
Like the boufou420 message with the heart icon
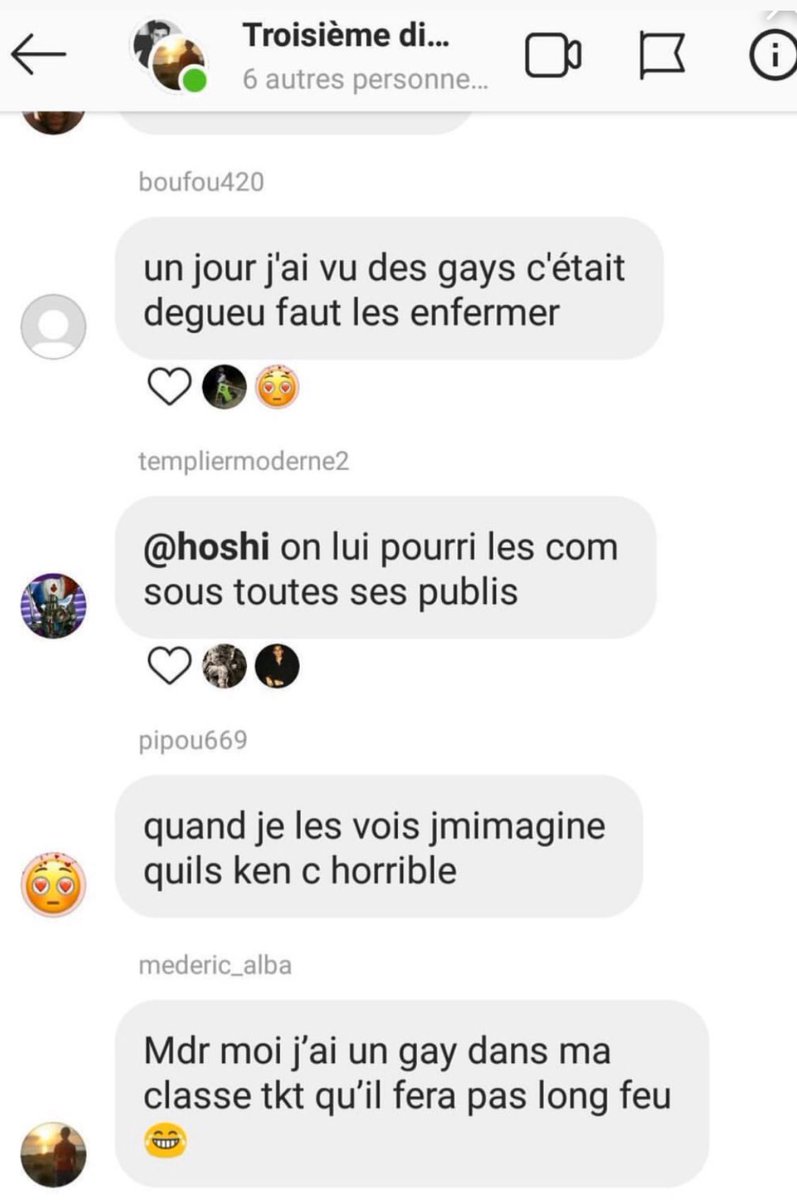tap(168, 388)
